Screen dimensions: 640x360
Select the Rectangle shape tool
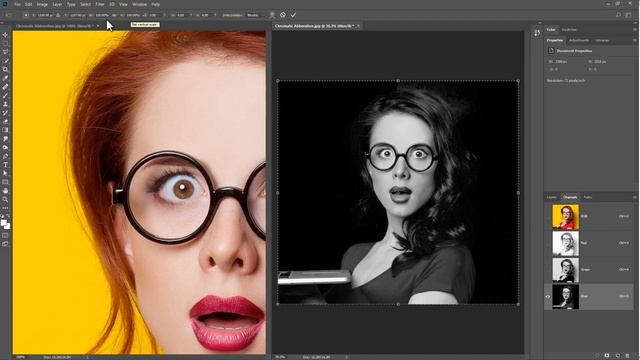(x=5, y=182)
